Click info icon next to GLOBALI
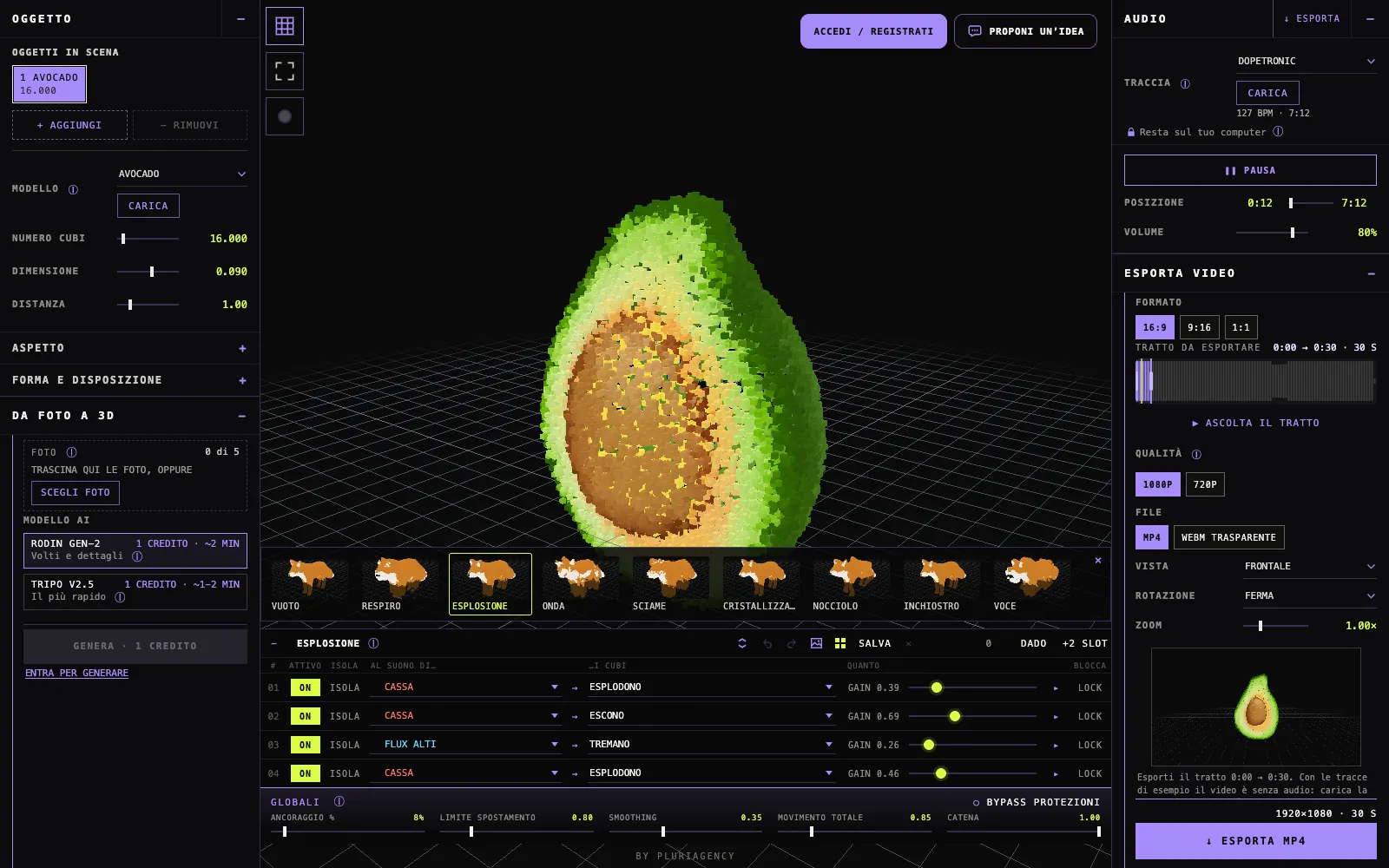 (339, 801)
